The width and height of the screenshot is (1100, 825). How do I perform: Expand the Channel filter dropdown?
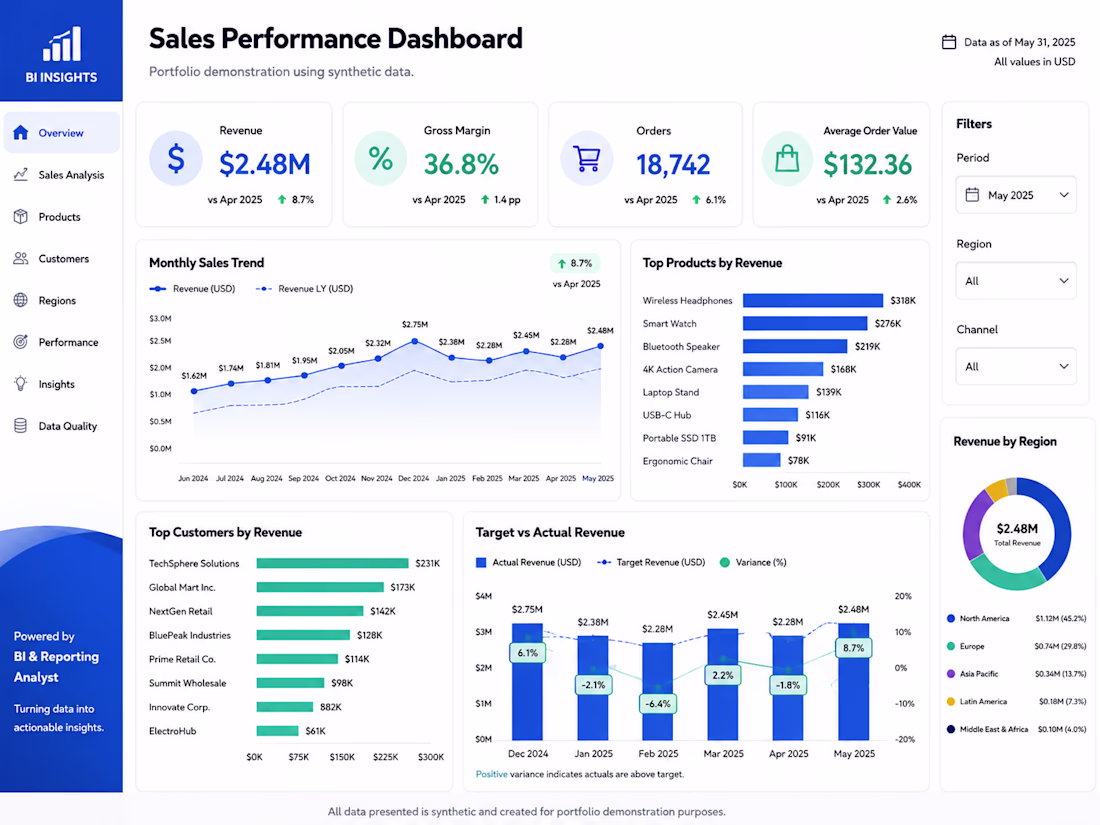[1016, 366]
